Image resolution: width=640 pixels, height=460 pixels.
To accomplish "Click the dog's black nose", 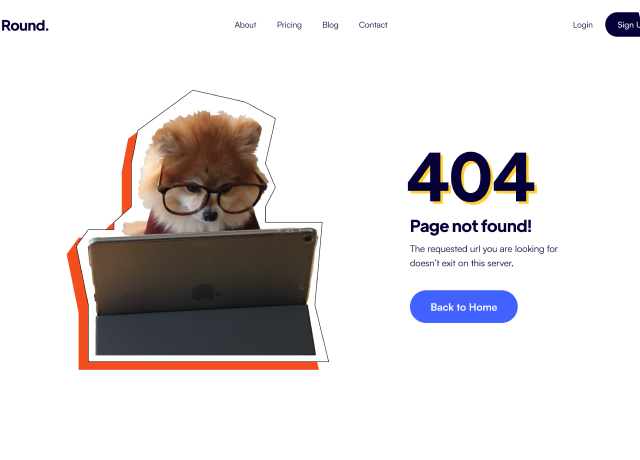I will click(x=210, y=215).
